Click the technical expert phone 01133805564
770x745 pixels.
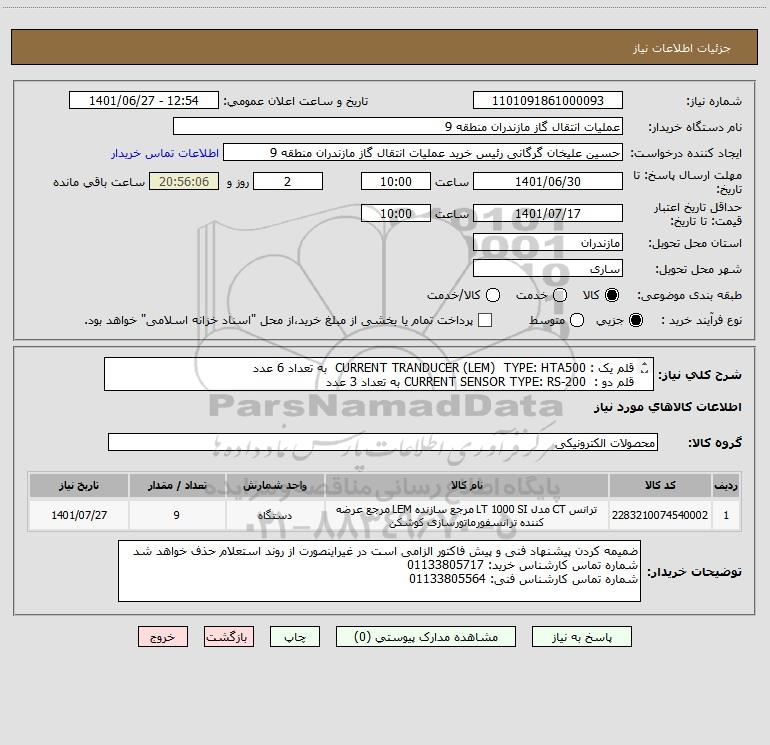point(447,579)
